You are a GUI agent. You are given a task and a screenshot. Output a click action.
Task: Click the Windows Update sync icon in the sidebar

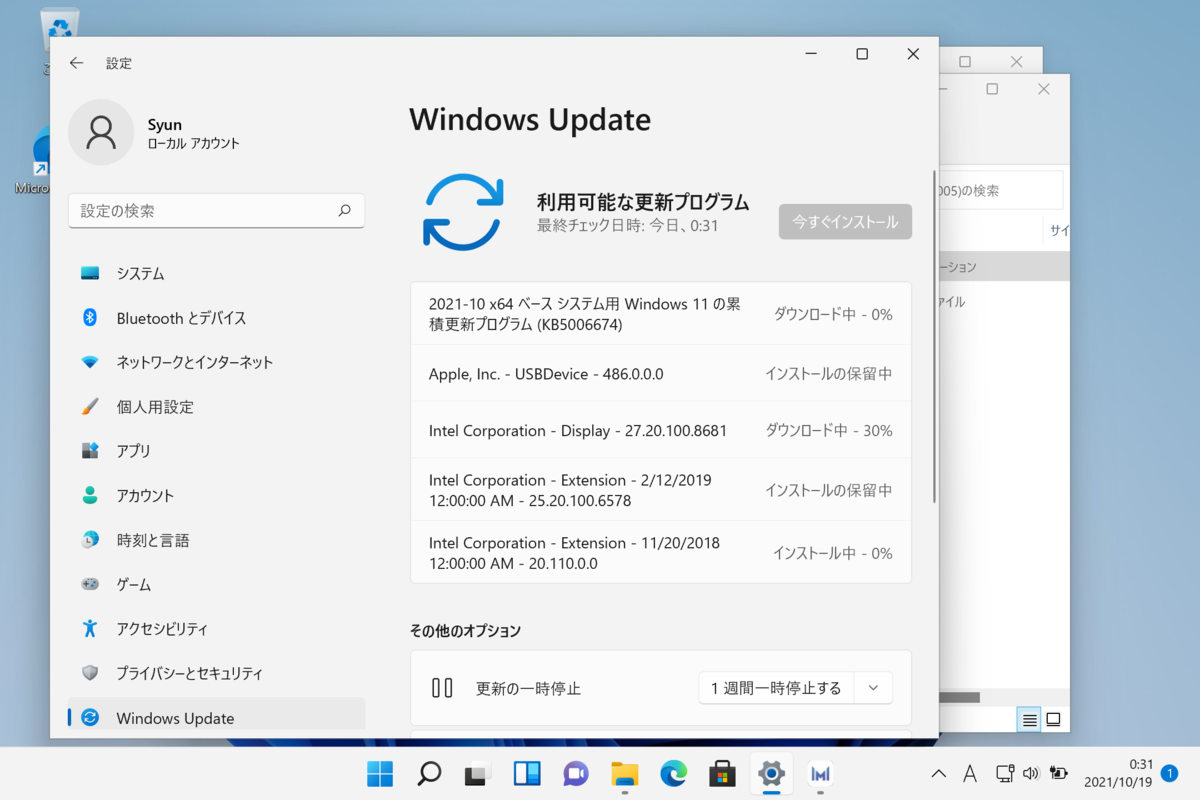coord(90,718)
